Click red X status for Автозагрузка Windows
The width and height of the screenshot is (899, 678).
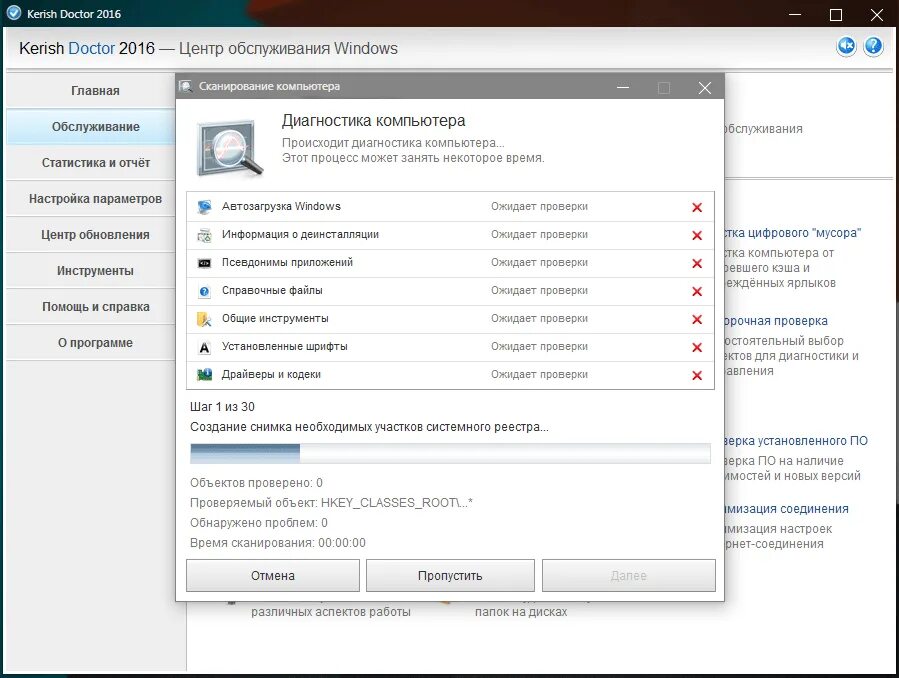coord(697,207)
